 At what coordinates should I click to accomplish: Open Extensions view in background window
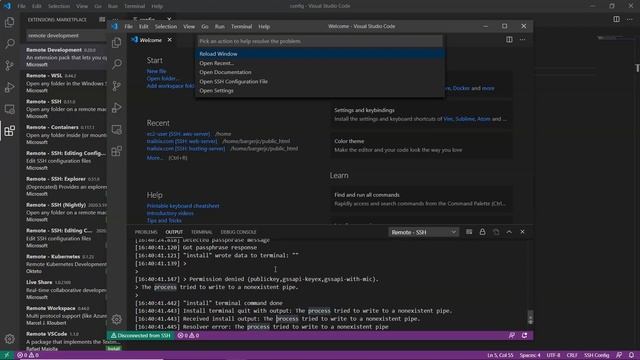click(x=9, y=131)
